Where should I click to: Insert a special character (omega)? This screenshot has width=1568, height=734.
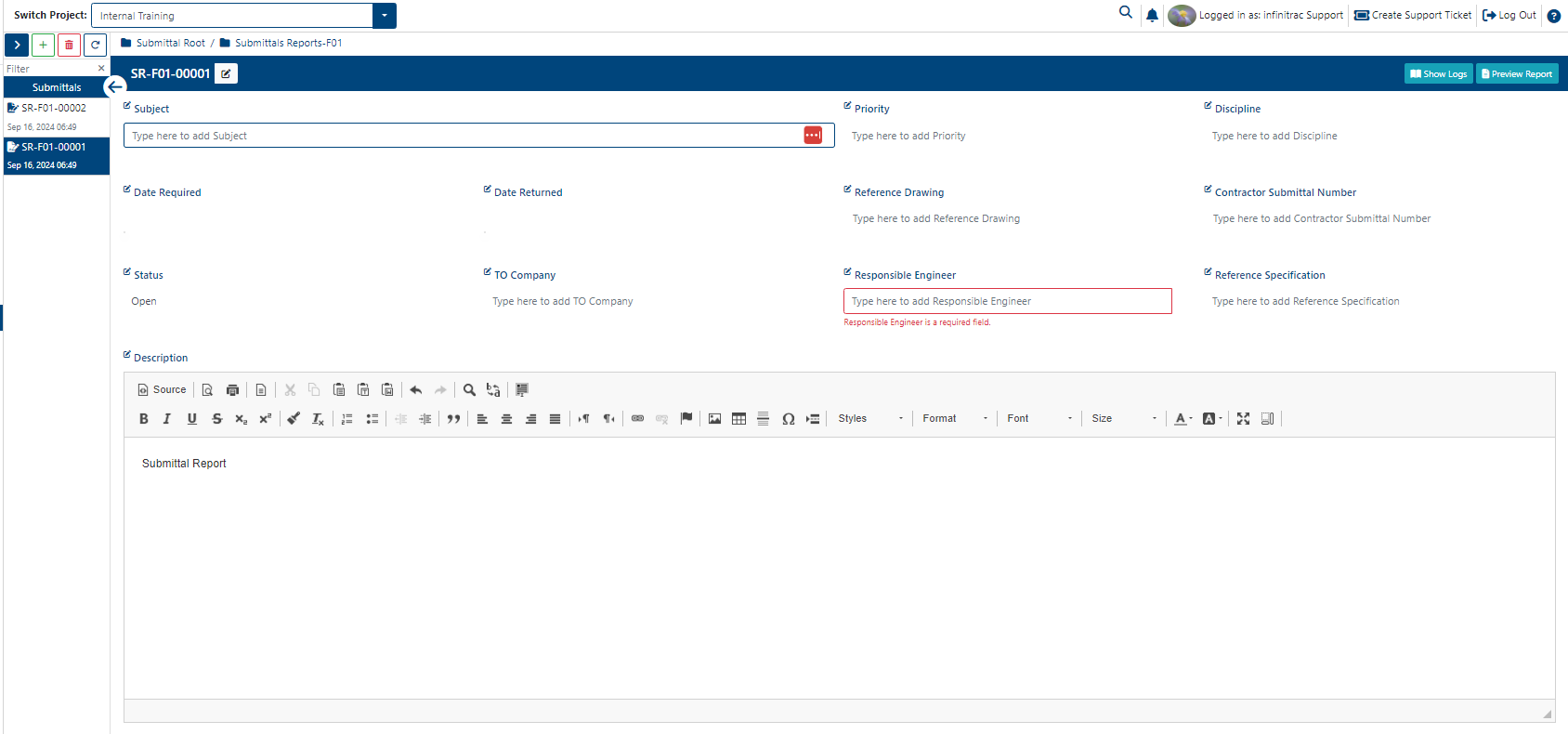[789, 419]
